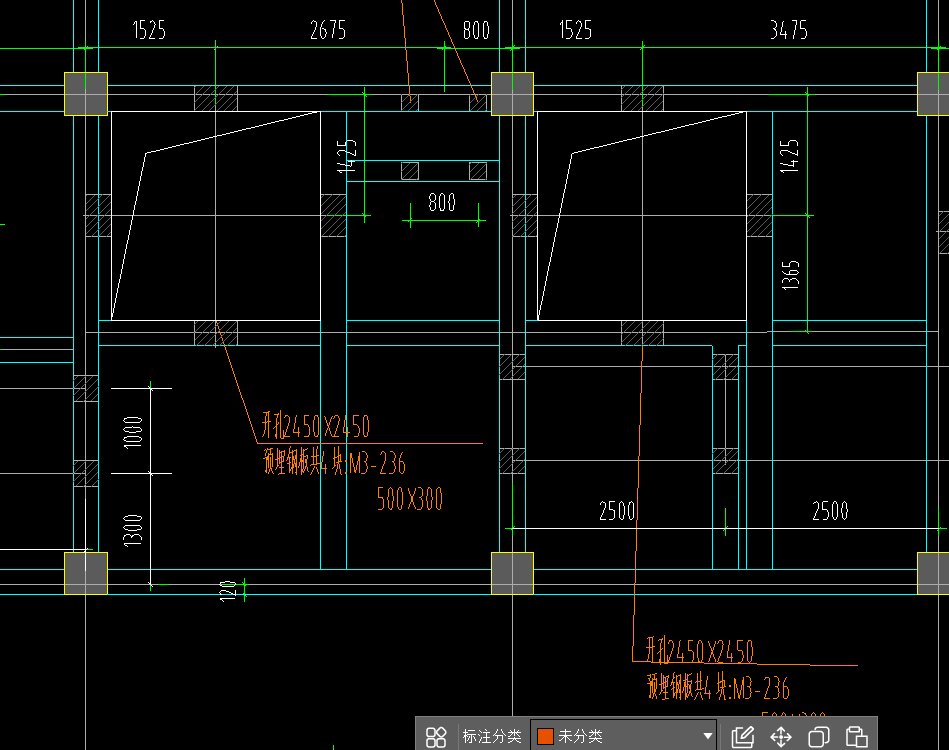Click the edit annotation pencil icon
Image resolution: width=949 pixels, height=750 pixels.
743,737
